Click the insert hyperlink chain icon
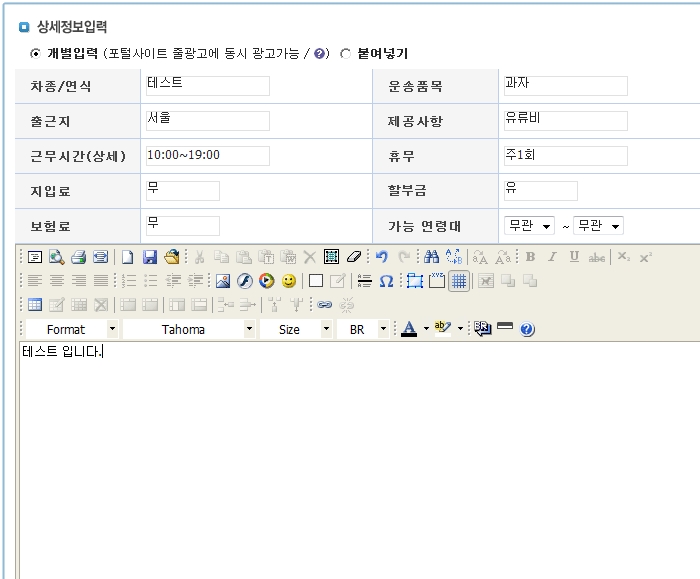 [325, 305]
